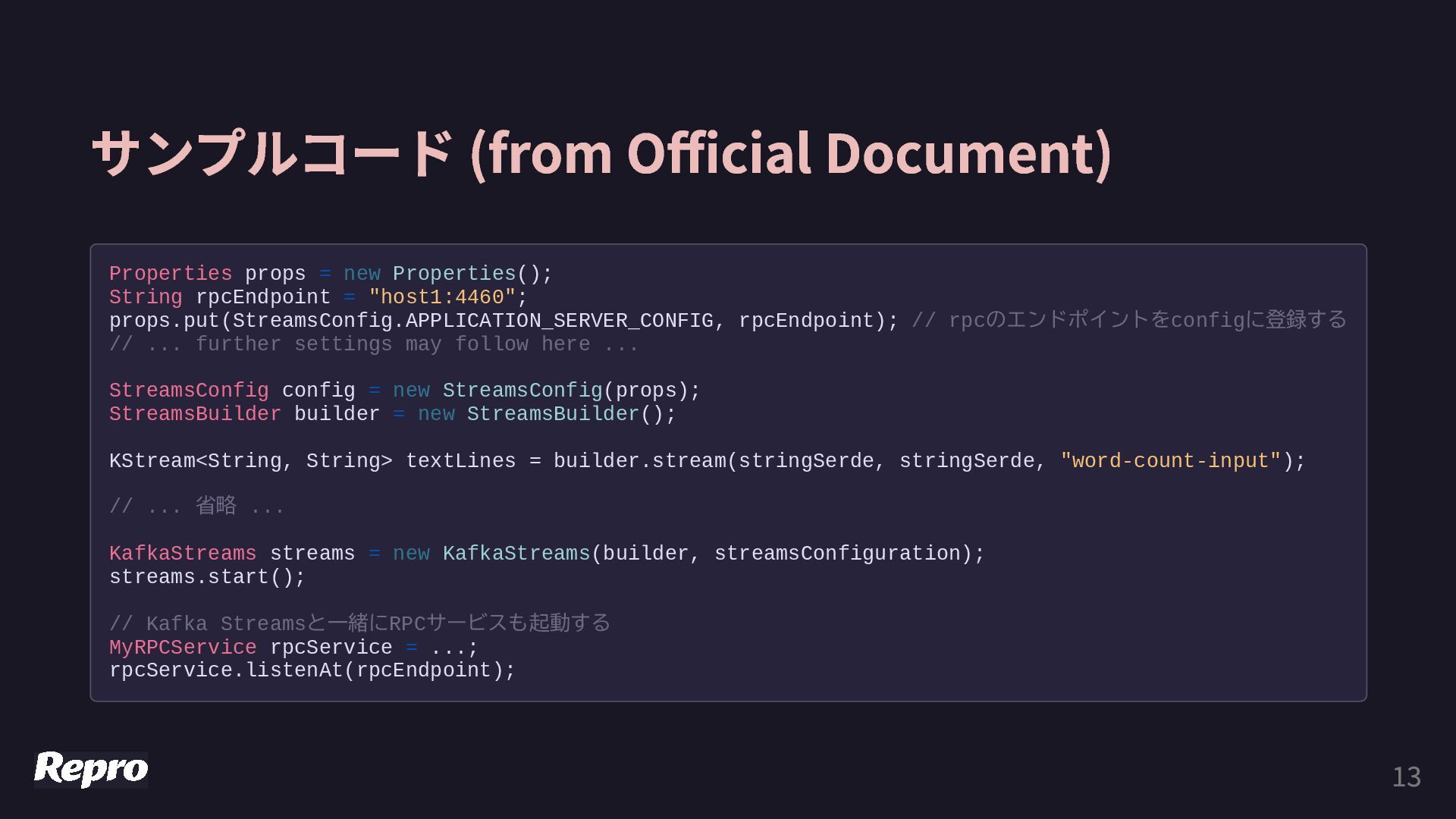Screen dimensions: 1456x819
Task: Click the MyRPCService type name
Action: pyautogui.click(x=183, y=648)
